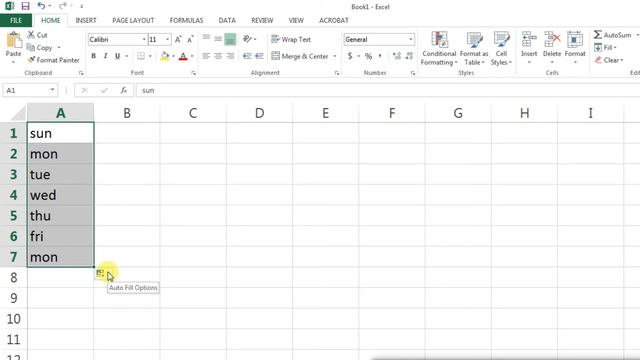640x360 pixels.
Task: Click the Redo arrow icon
Action: click(62, 6)
